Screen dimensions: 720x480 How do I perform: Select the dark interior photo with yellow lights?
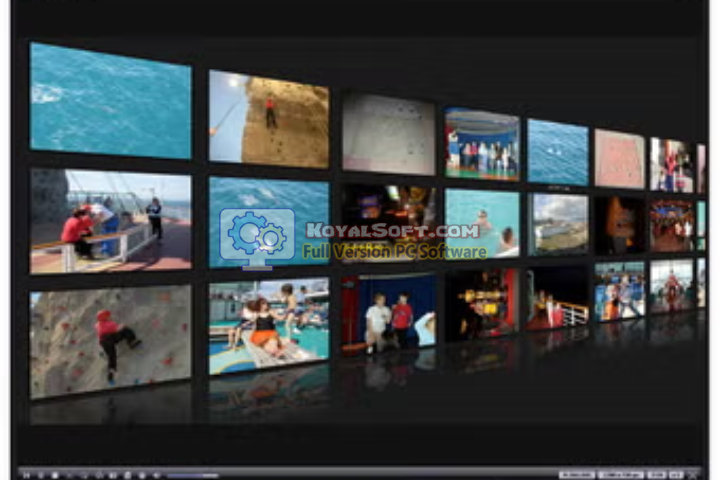[482, 305]
